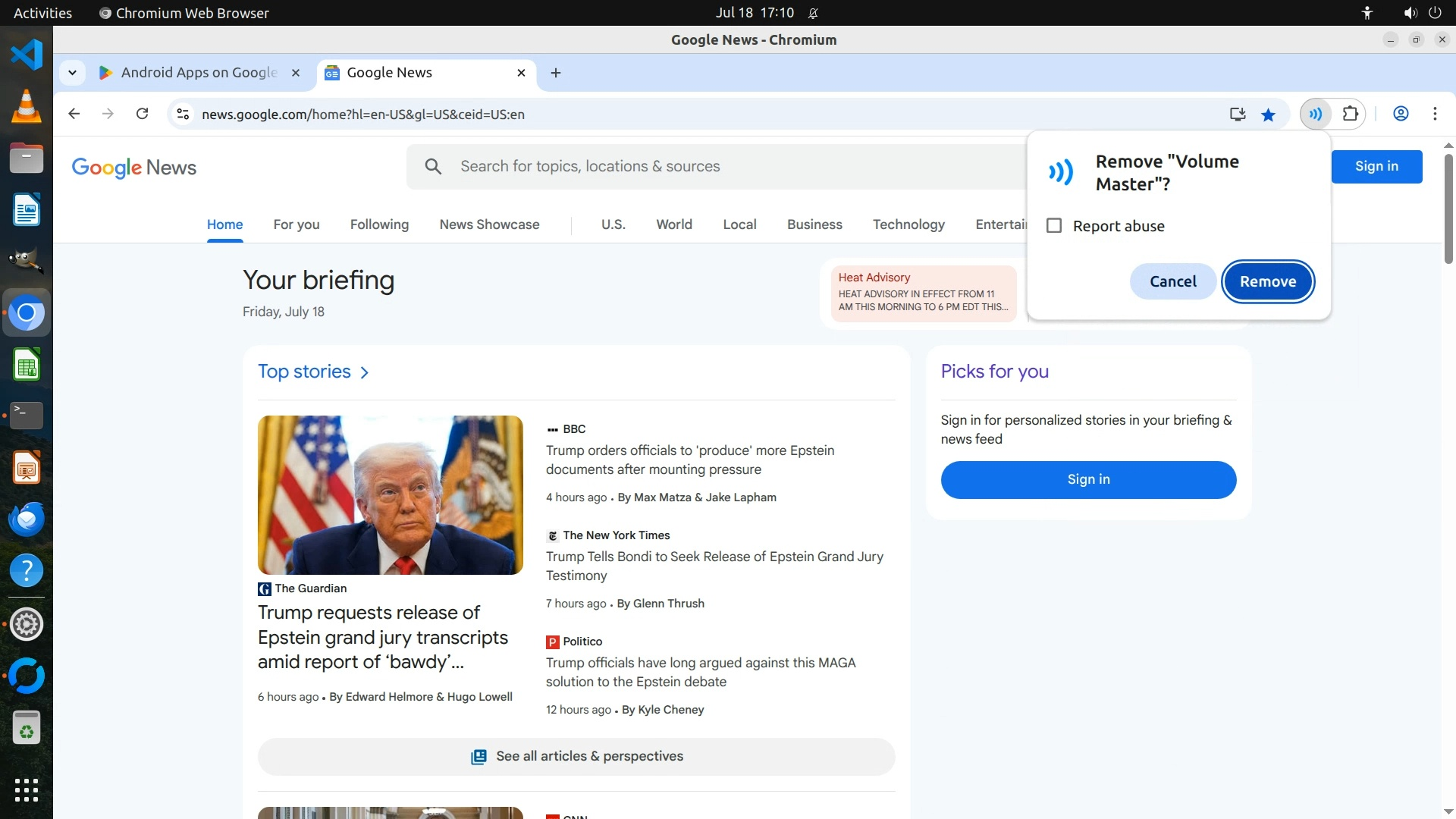Click the search magnifier icon
1456x819 pixels.
click(x=433, y=166)
